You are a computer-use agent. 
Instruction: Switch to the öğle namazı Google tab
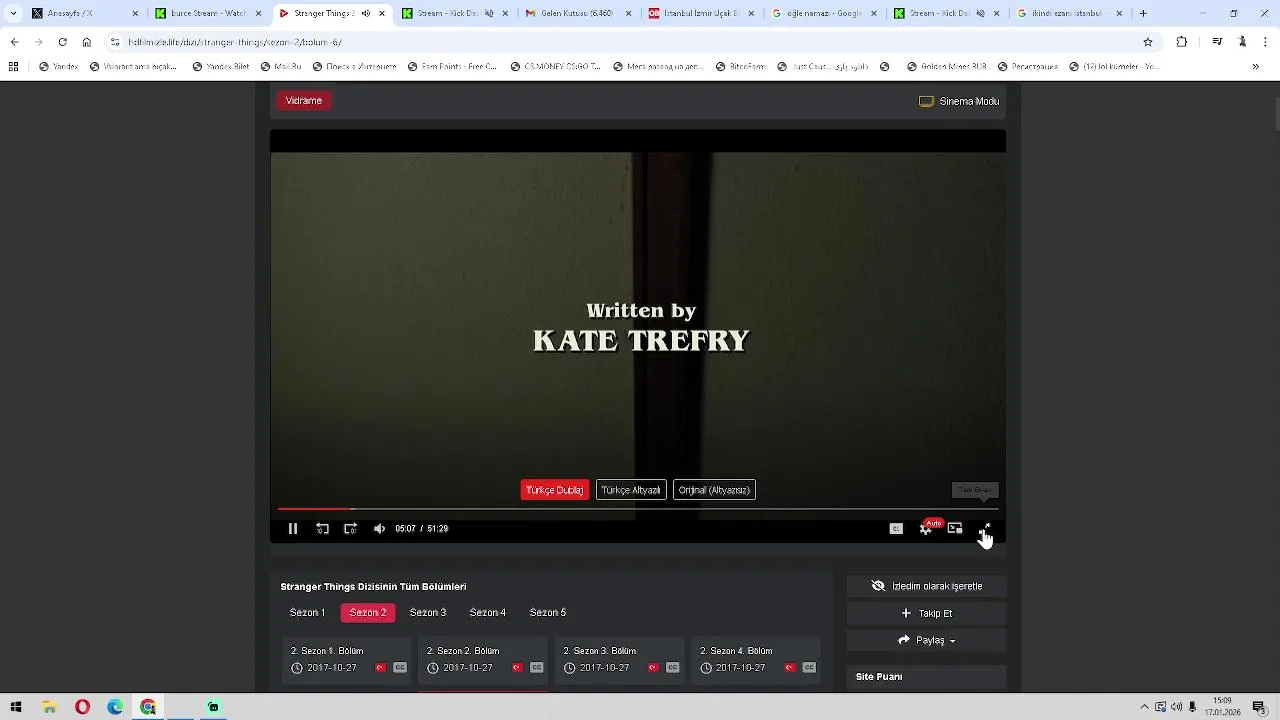point(823,13)
